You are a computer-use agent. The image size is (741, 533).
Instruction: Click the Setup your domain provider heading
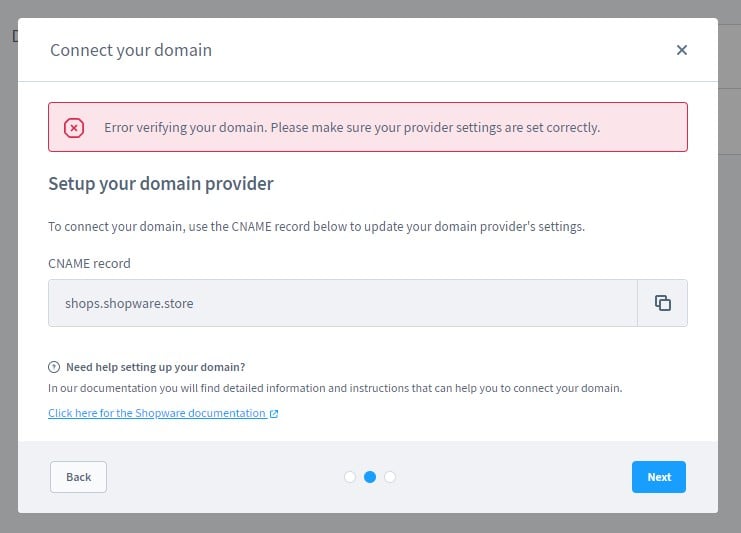pyautogui.click(x=161, y=184)
